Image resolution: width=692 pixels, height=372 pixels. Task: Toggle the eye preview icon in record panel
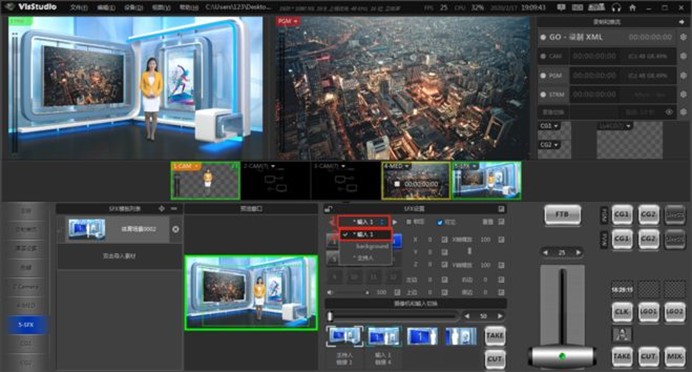pos(669,112)
